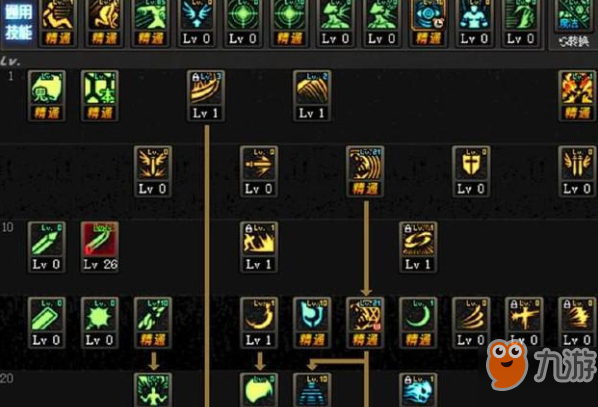Click the green ghost '鬼' skill icon
The height and width of the screenshot is (407, 598).
pos(47,95)
